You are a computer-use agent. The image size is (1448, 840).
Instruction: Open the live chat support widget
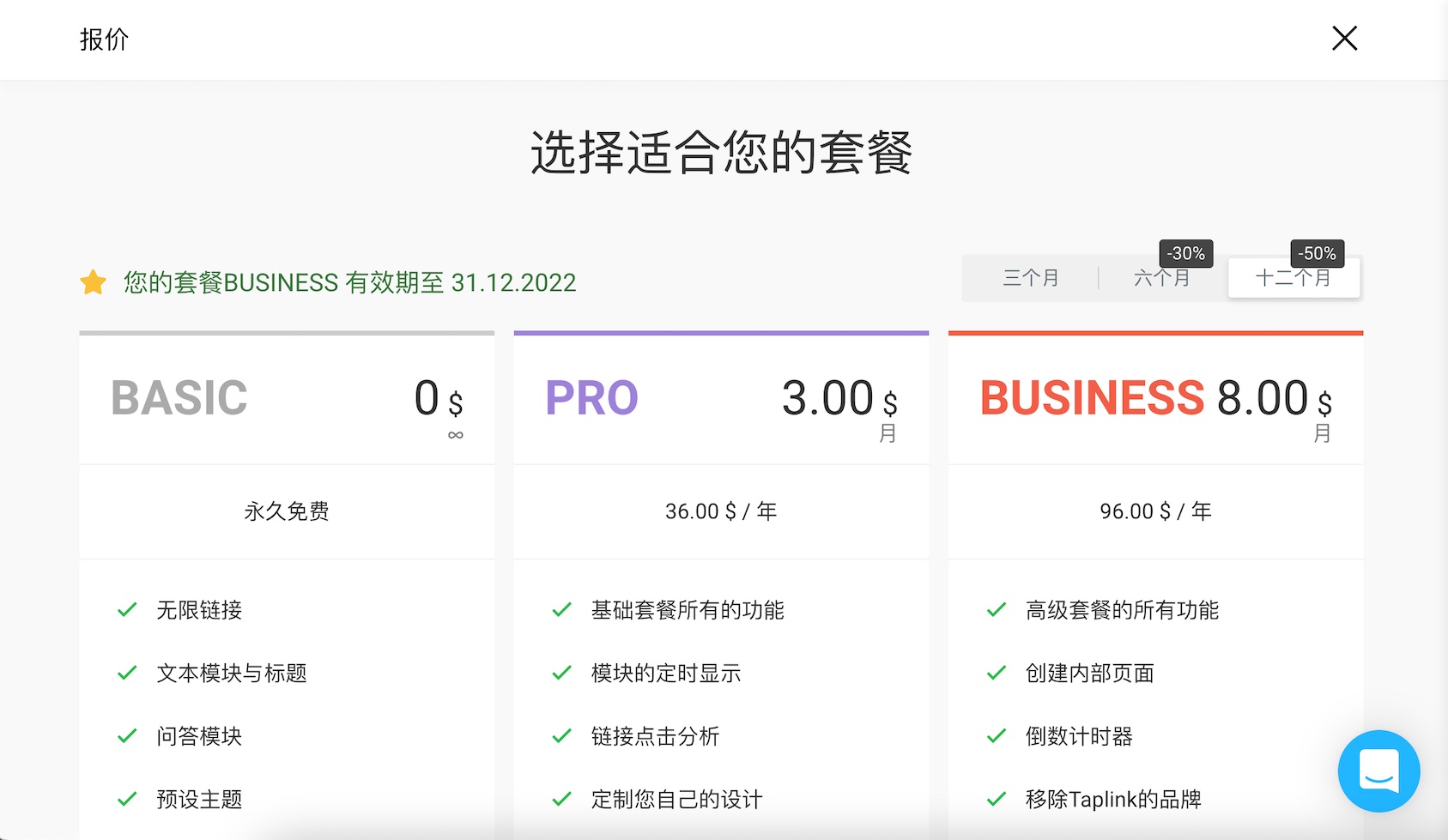[1378, 771]
